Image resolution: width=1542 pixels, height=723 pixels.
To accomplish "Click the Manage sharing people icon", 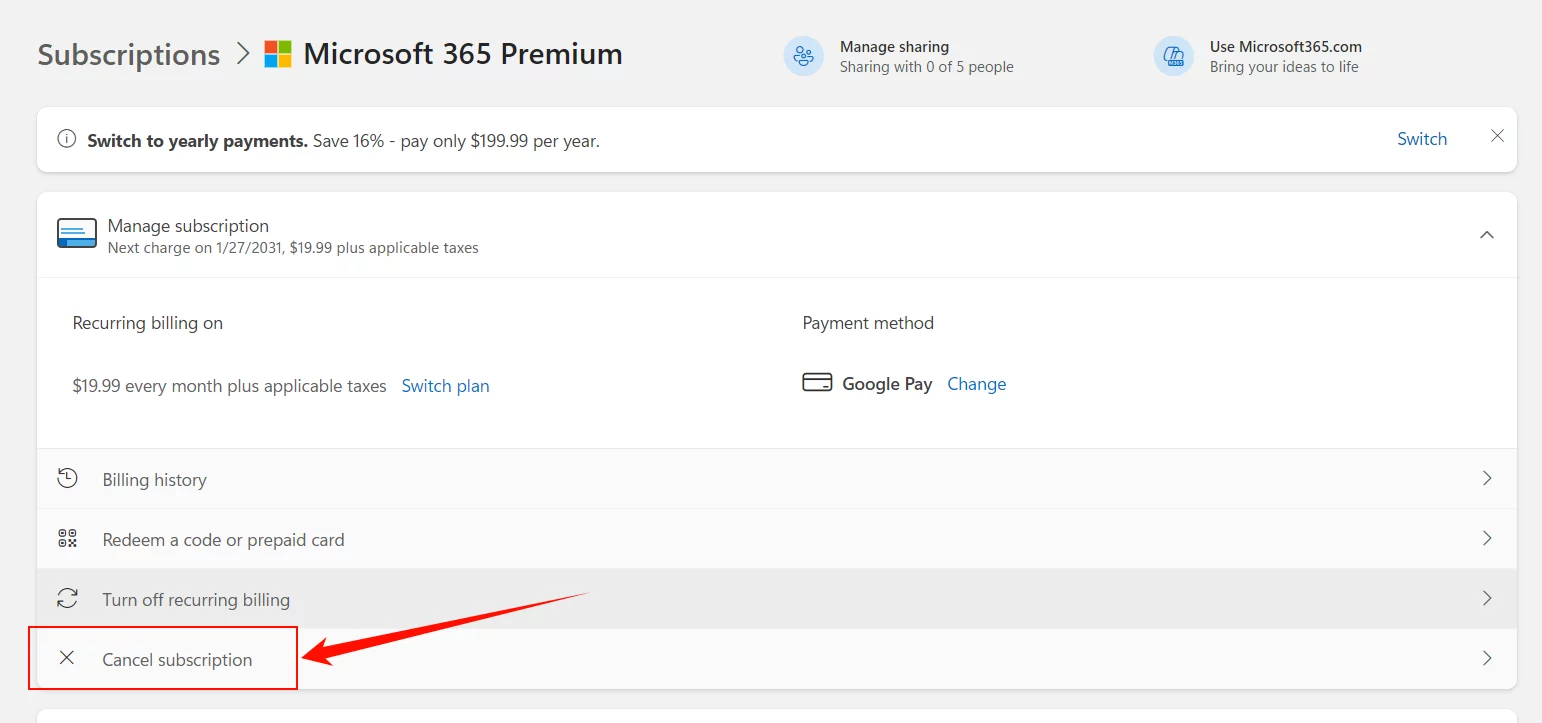I will (803, 56).
